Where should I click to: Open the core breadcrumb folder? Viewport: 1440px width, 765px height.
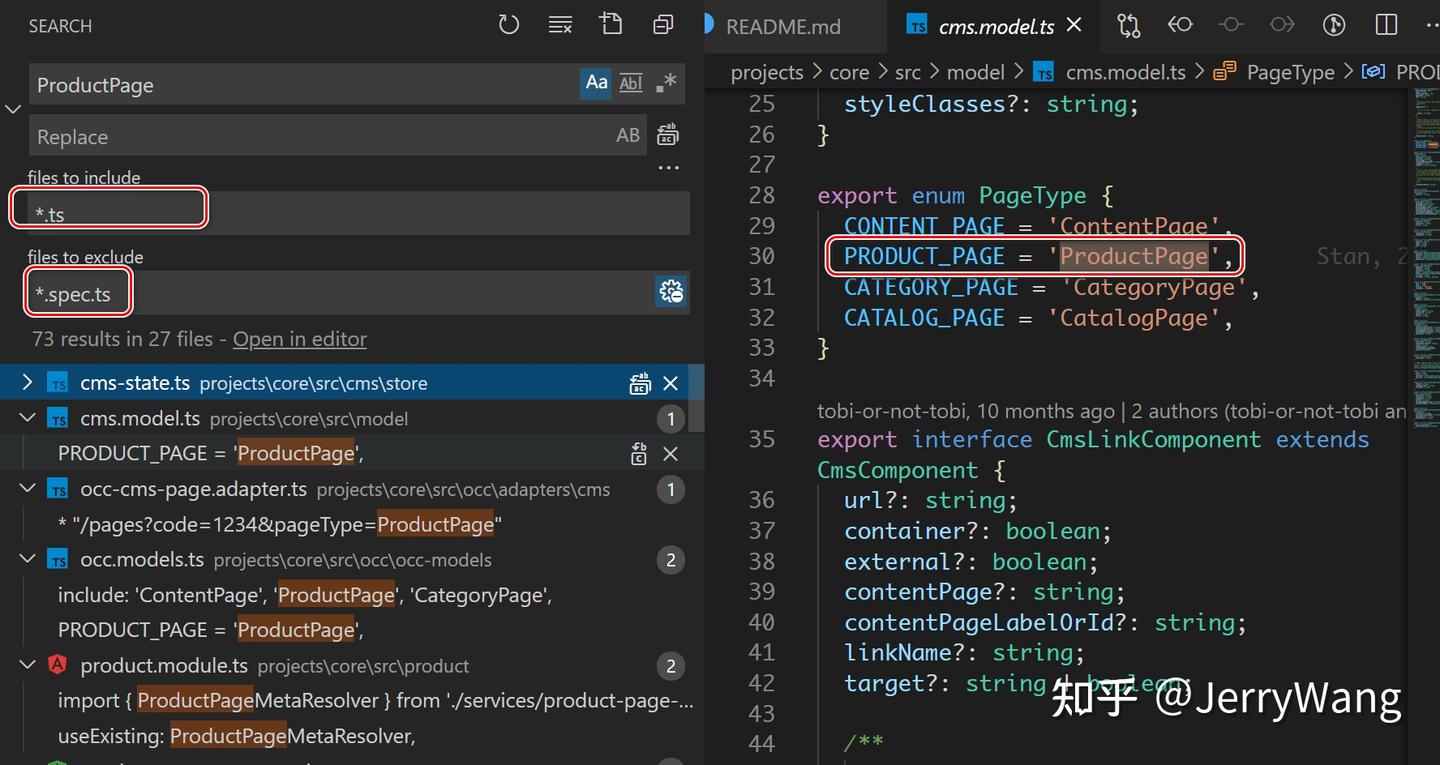[849, 72]
